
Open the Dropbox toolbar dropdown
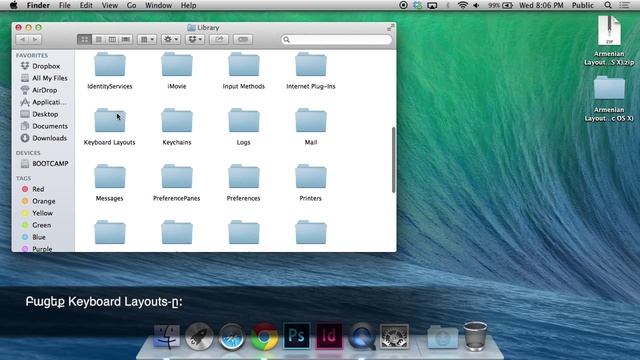coord(195,39)
